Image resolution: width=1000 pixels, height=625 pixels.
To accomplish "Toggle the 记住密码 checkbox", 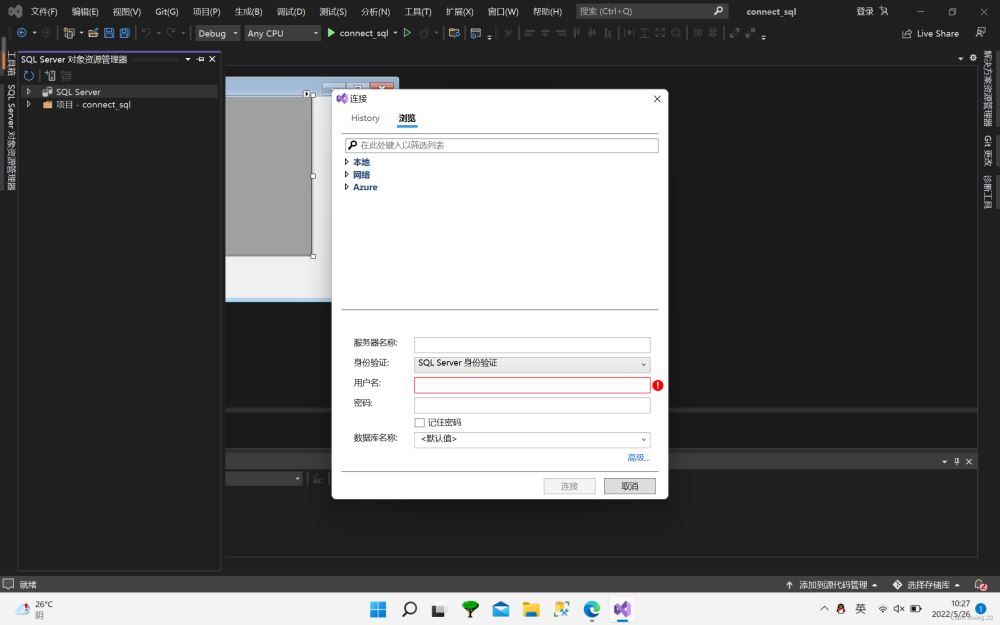I will (x=420, y=422).
